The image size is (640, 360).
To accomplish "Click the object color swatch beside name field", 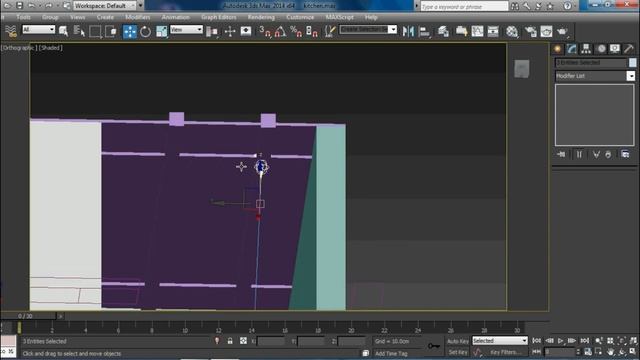I will [x=632, y=62].
